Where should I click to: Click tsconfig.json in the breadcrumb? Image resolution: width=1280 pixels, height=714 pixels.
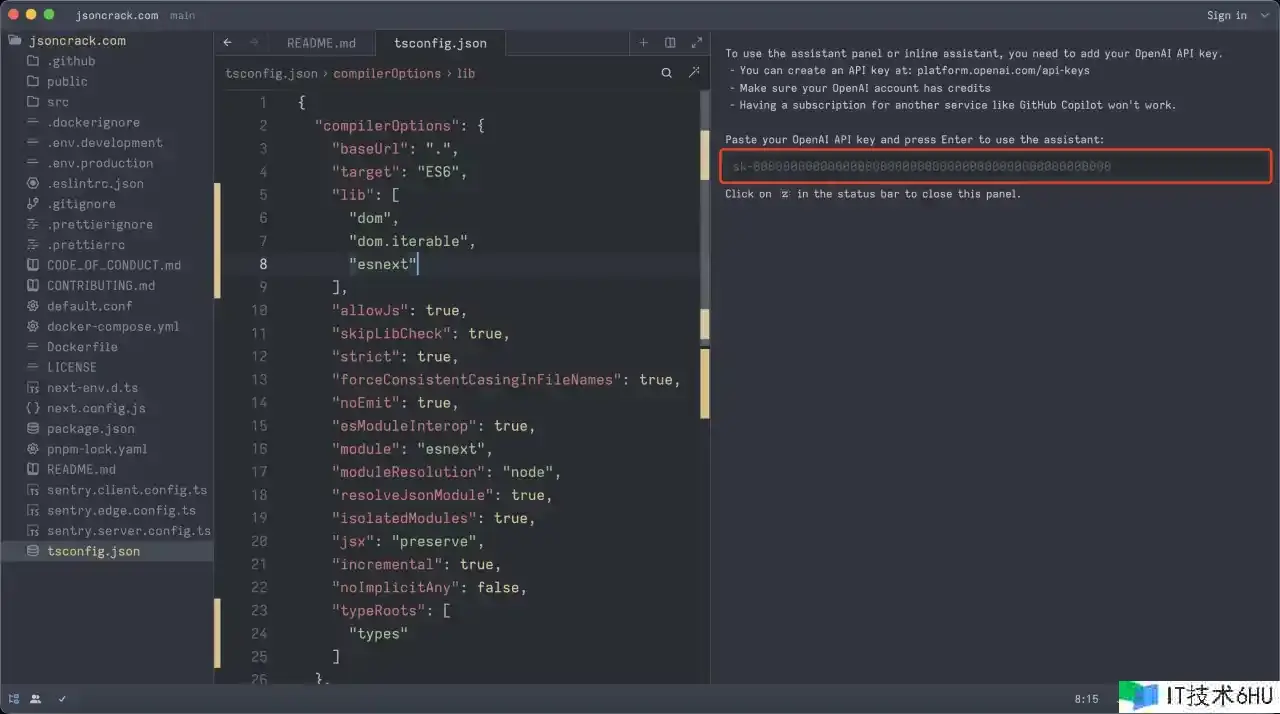pos(271,73)
